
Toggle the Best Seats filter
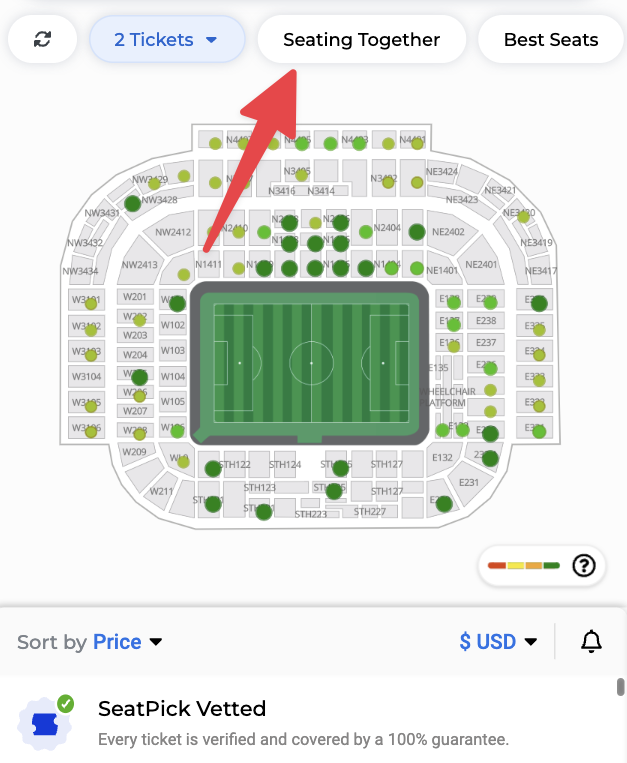[551, 39]
